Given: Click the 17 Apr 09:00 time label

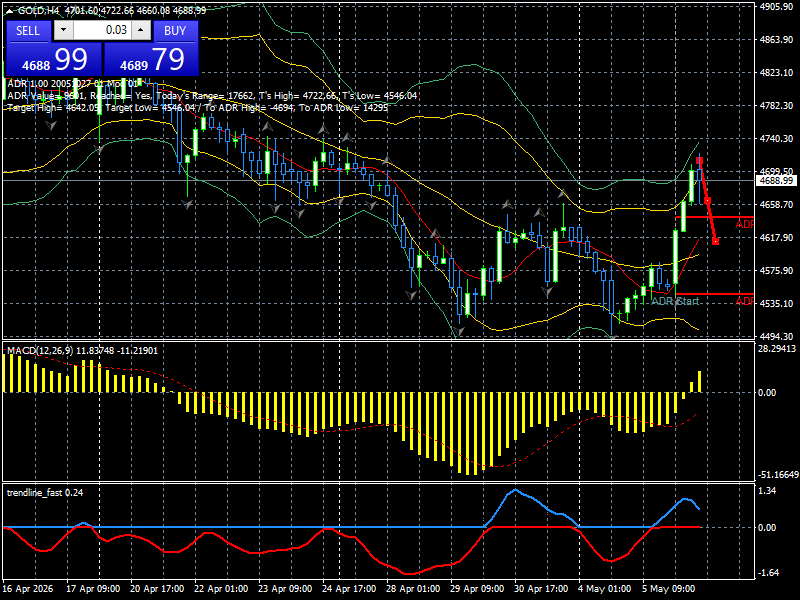Looking at the screenshot, I should coord(93,588).
